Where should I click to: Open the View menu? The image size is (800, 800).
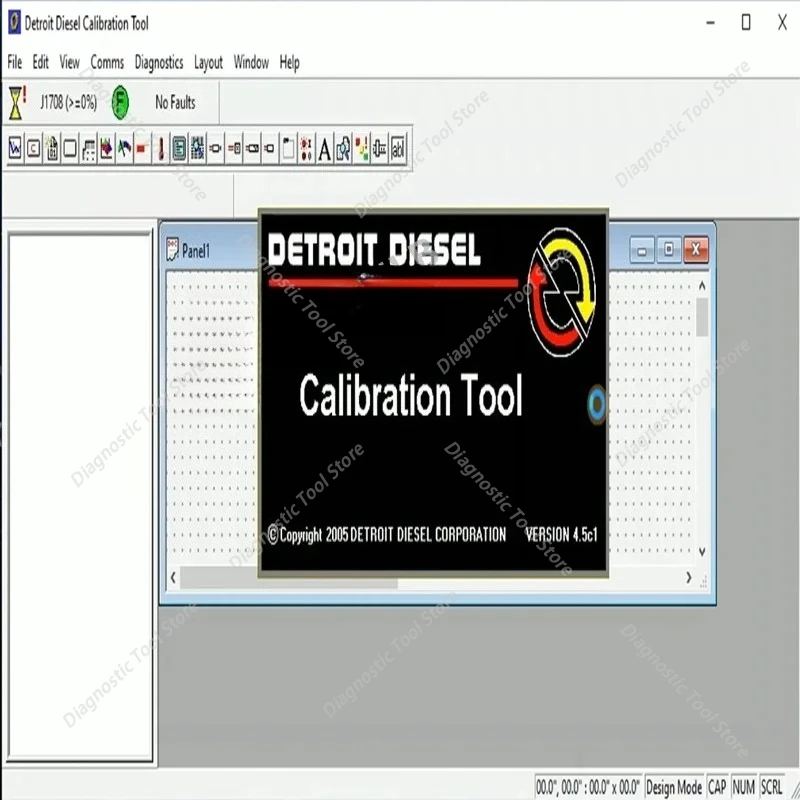69,62
